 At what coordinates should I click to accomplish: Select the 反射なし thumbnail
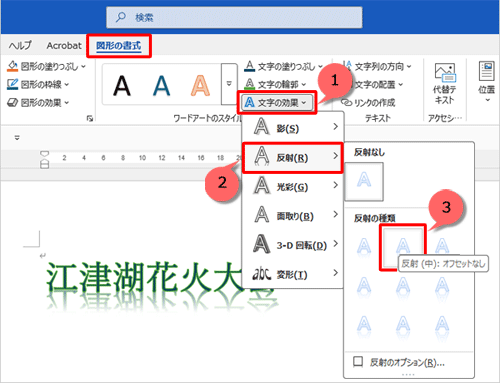click(364, 182)
